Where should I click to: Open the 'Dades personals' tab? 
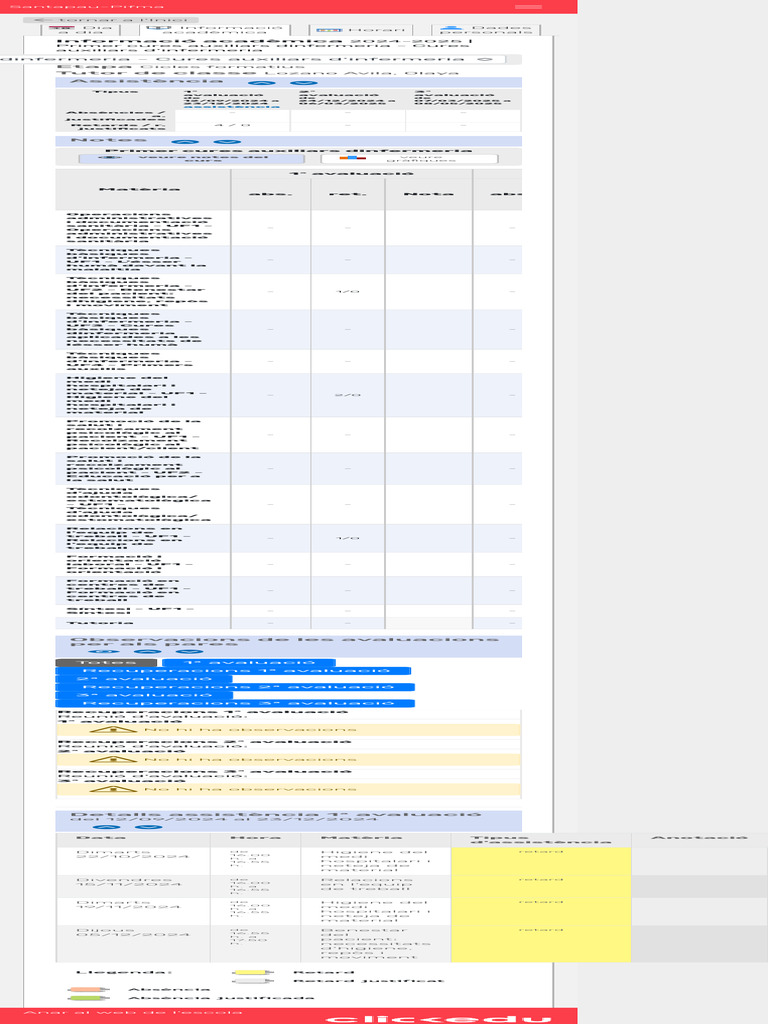[485, 30]
